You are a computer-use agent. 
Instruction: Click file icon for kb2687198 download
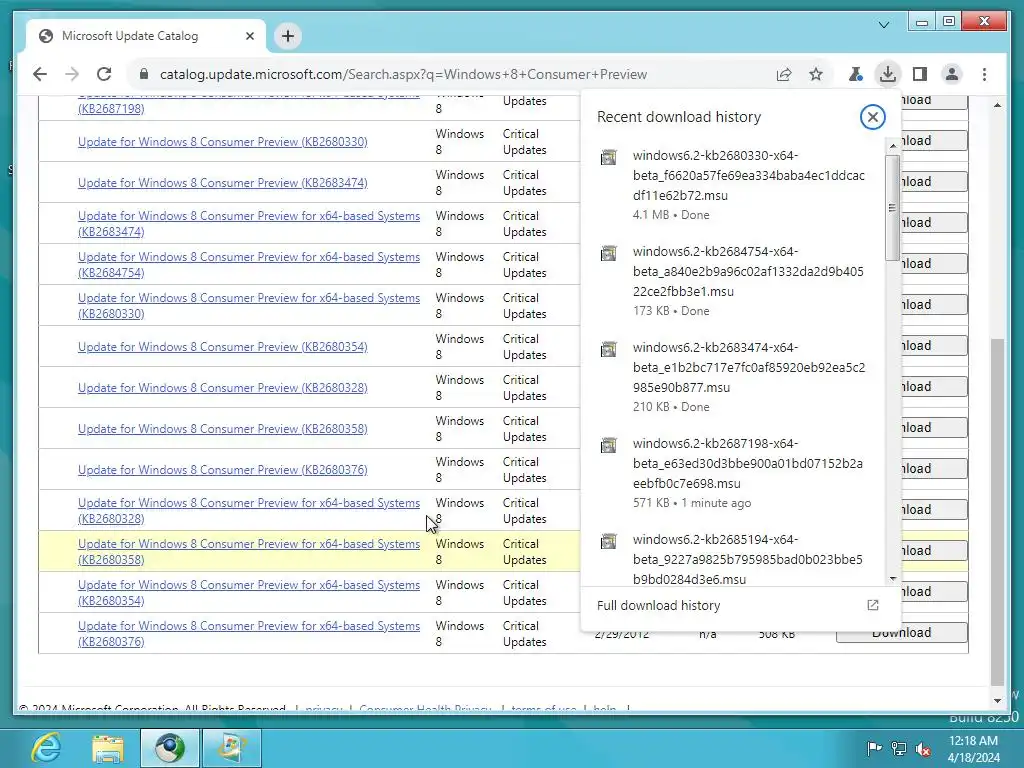[x=609, y=445]
